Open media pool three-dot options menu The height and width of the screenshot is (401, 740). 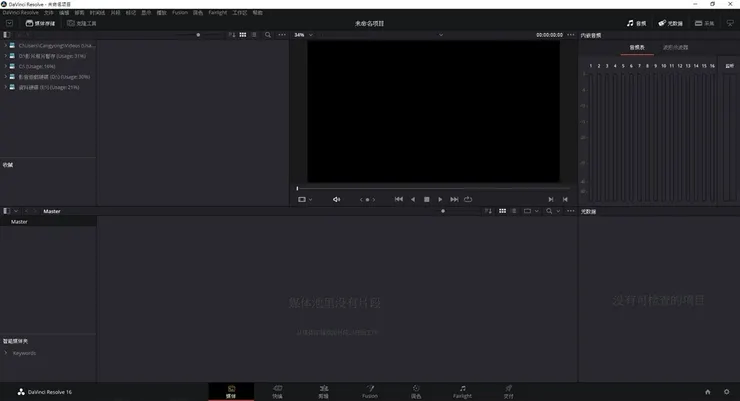point(571,211)
